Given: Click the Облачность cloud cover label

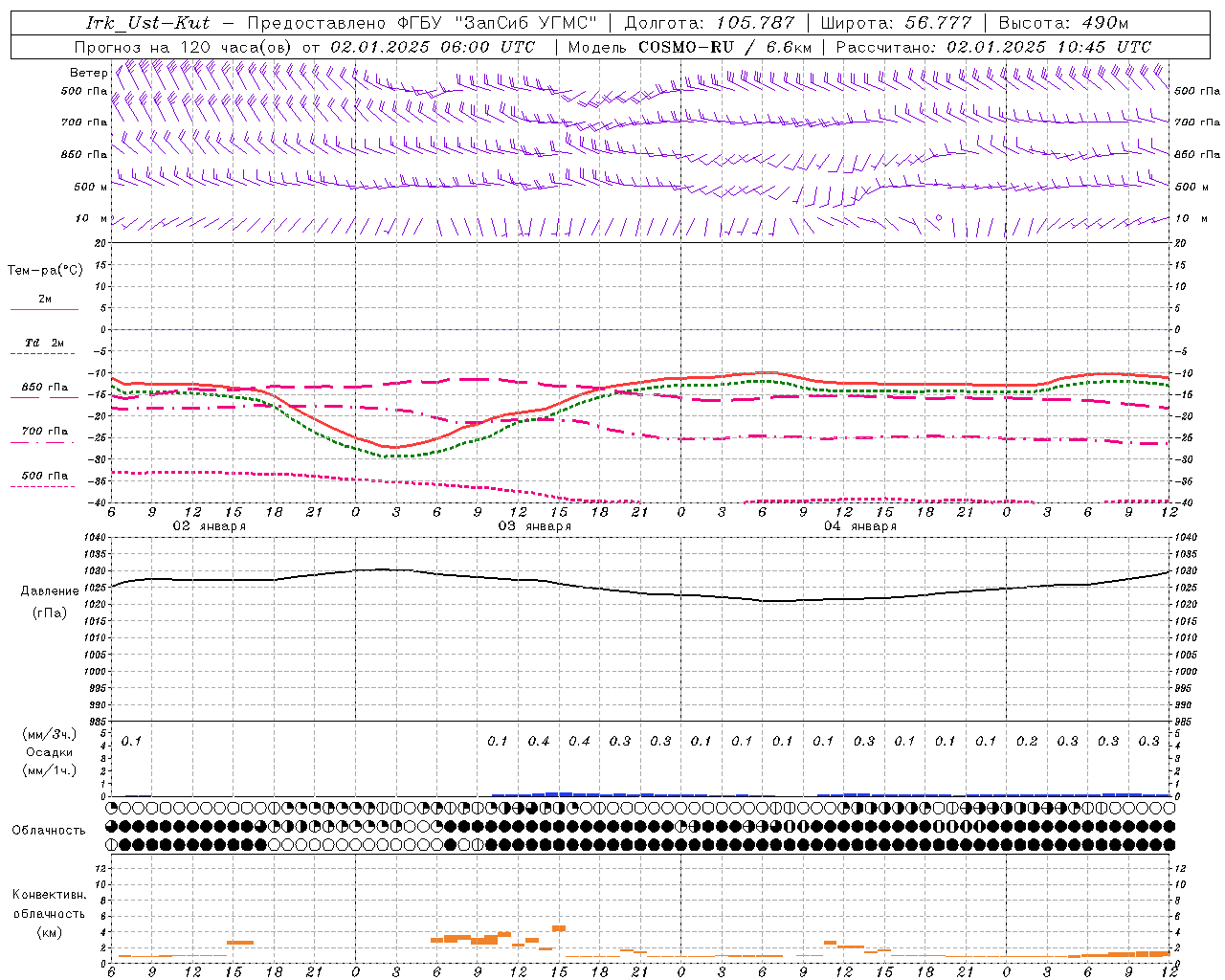Looking at the screenshot, I should [x=49, y=831].
